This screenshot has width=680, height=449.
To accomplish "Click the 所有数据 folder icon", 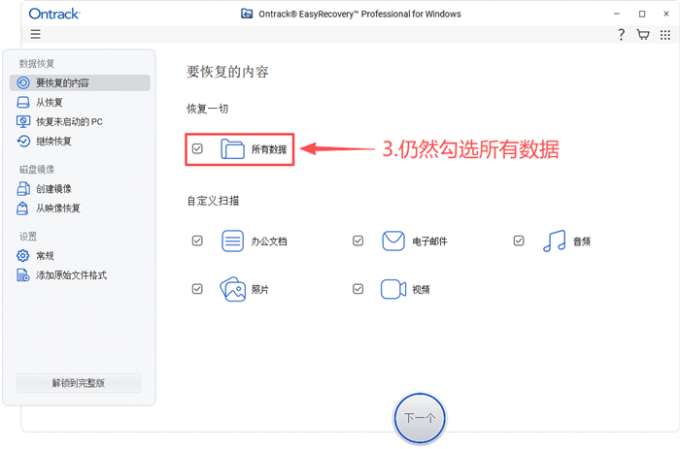I will [232, 149].
